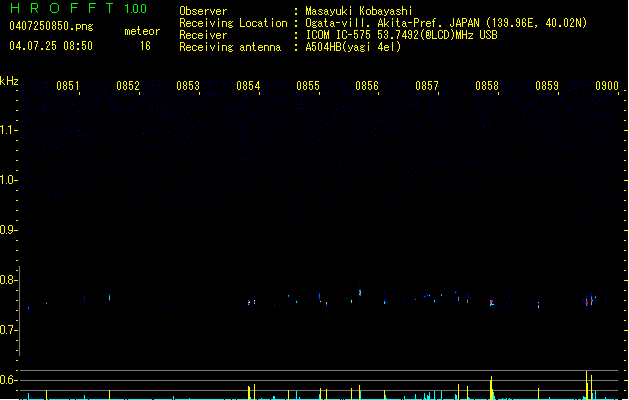
Task: Click the kHz axis unit label
Action: 9,81
